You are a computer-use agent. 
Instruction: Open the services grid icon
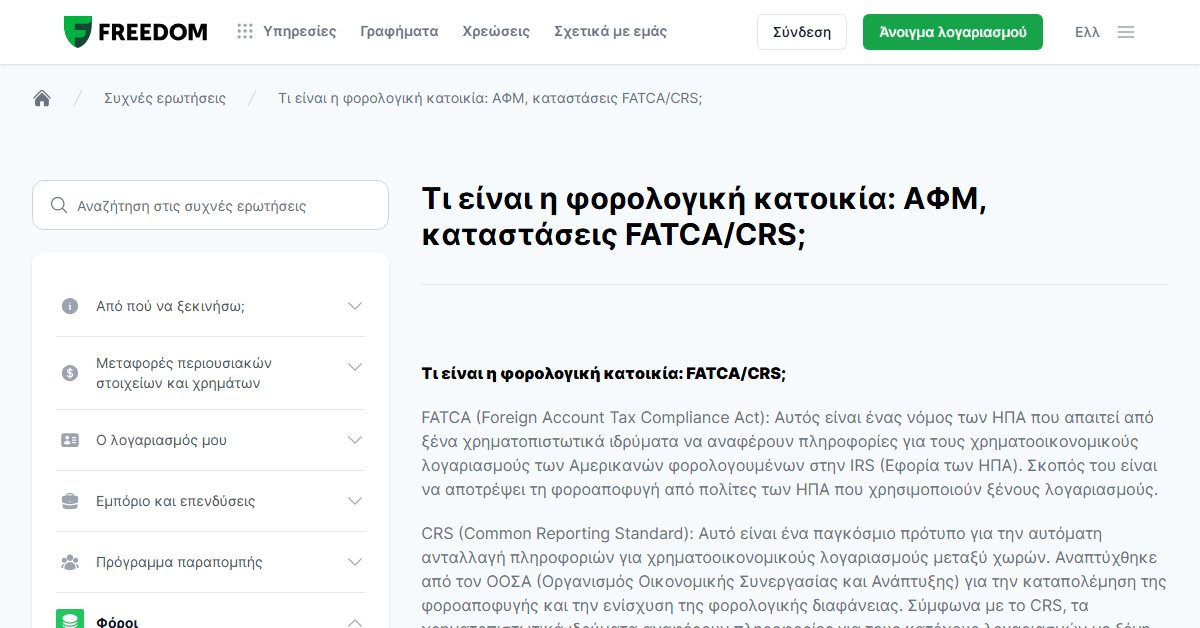(x=245, y=31)
